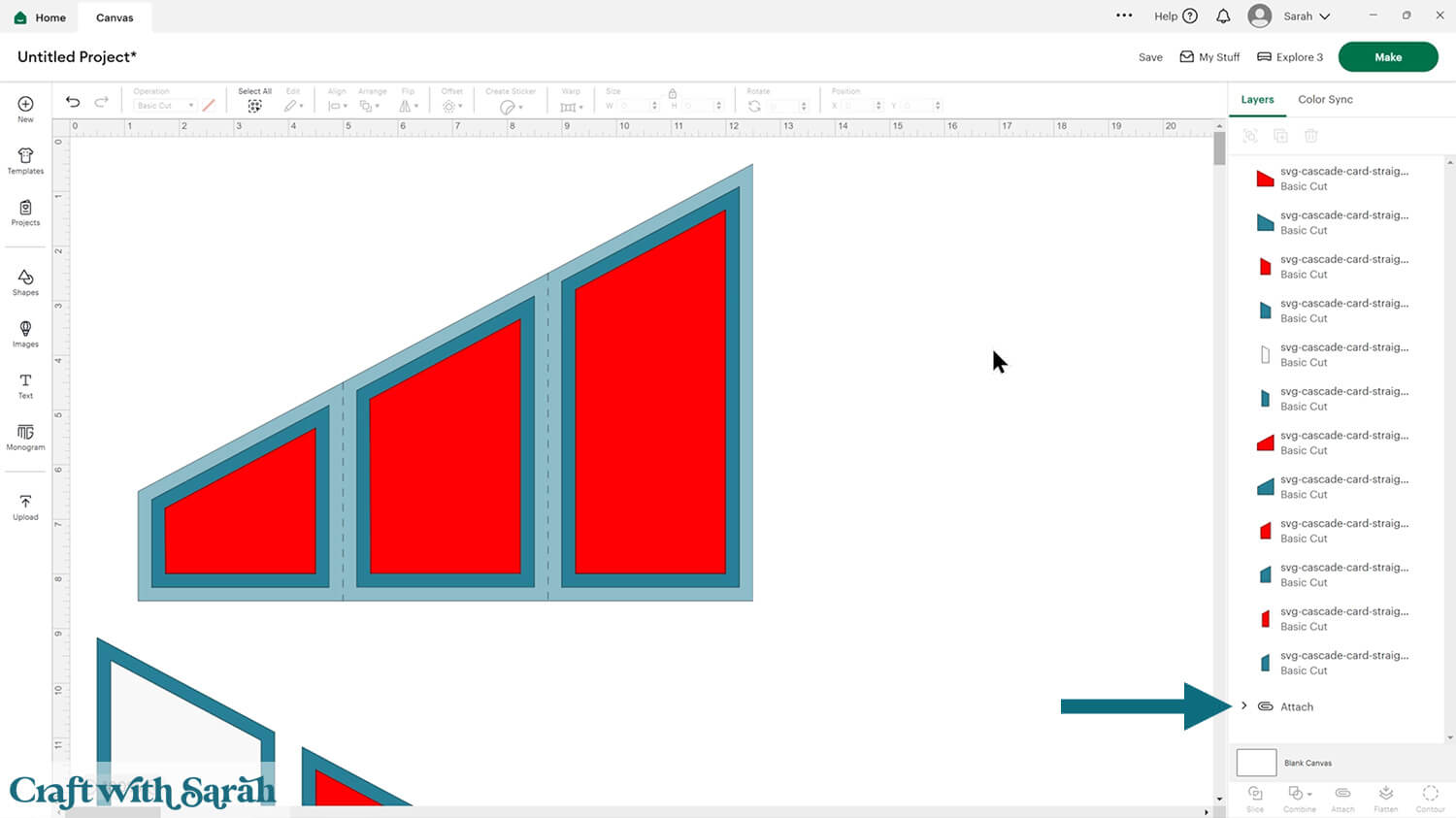Undo the last action
The image size is (1456, 818).
pyautogui.click(x=73, y=102)
